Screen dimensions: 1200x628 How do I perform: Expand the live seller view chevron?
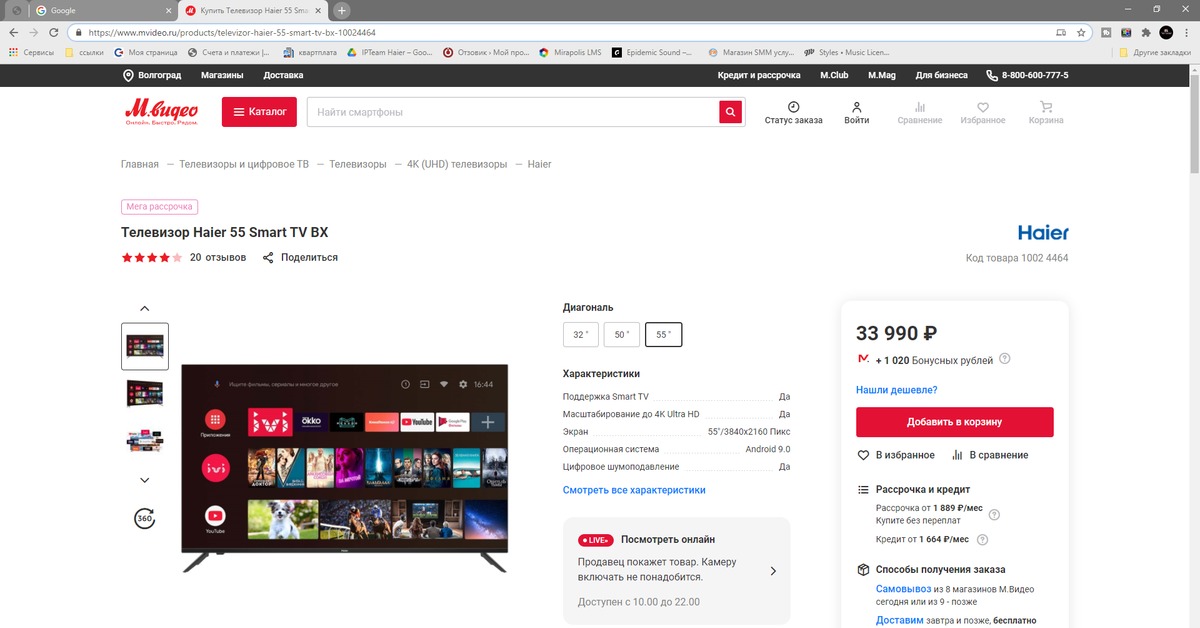tap(772, 571)
